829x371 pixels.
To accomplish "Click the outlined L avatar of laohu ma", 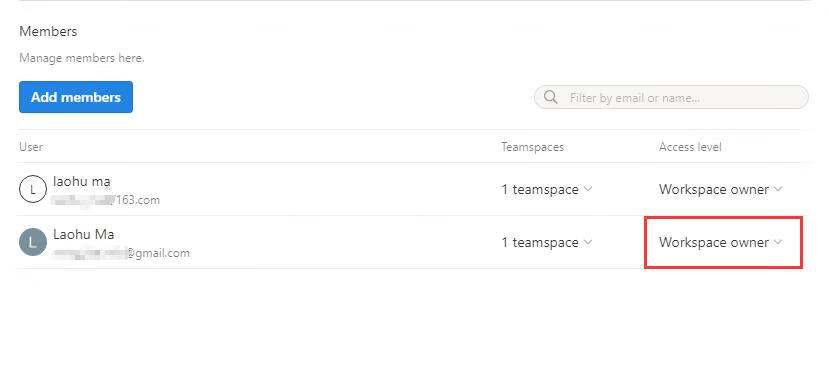I will 33,189.
